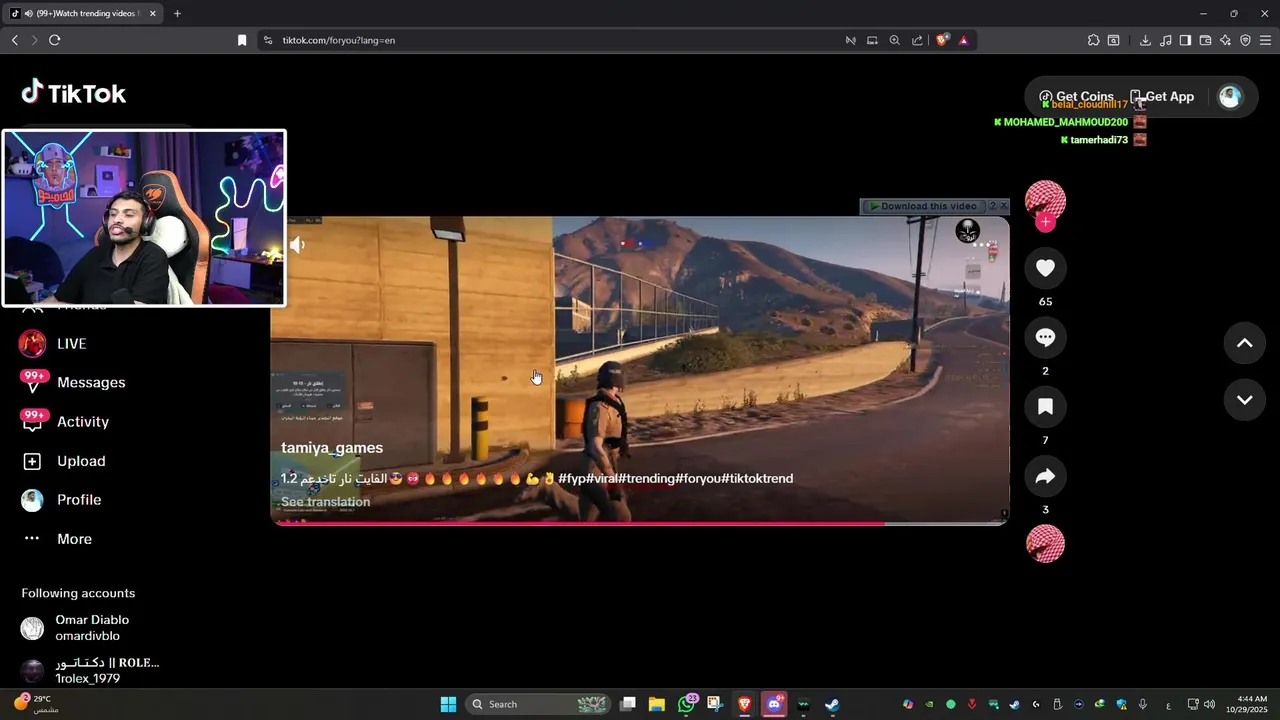Screen dimensions: 1280x720
Task: Click the TikTok logo
Action: pos(74,93)
